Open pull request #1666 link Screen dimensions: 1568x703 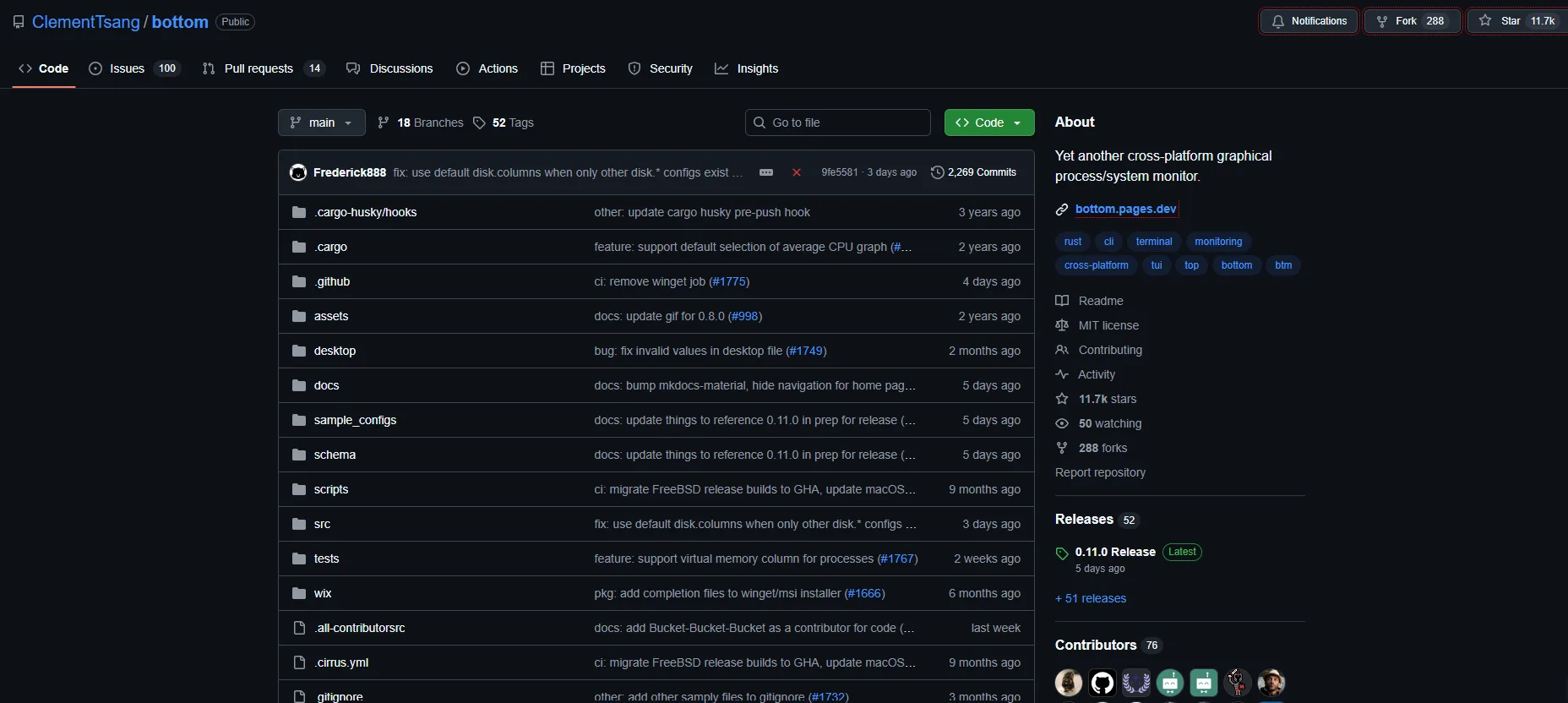(865, 593)
